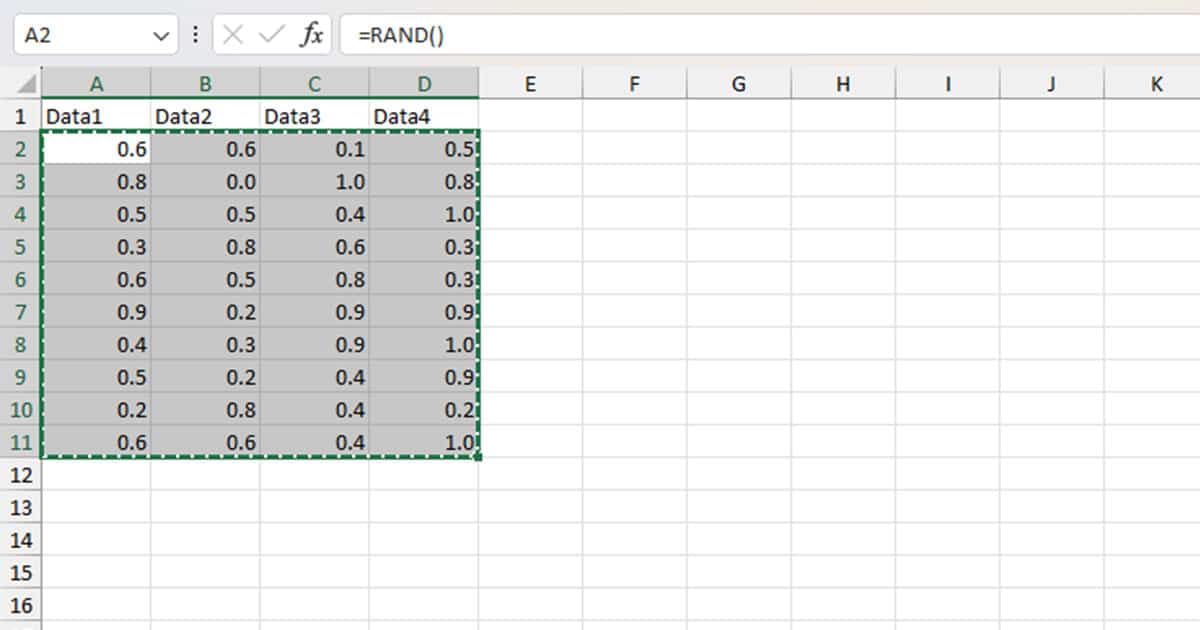
Task: Click the Data4 header cell
Action: click(x=425, y=116)
